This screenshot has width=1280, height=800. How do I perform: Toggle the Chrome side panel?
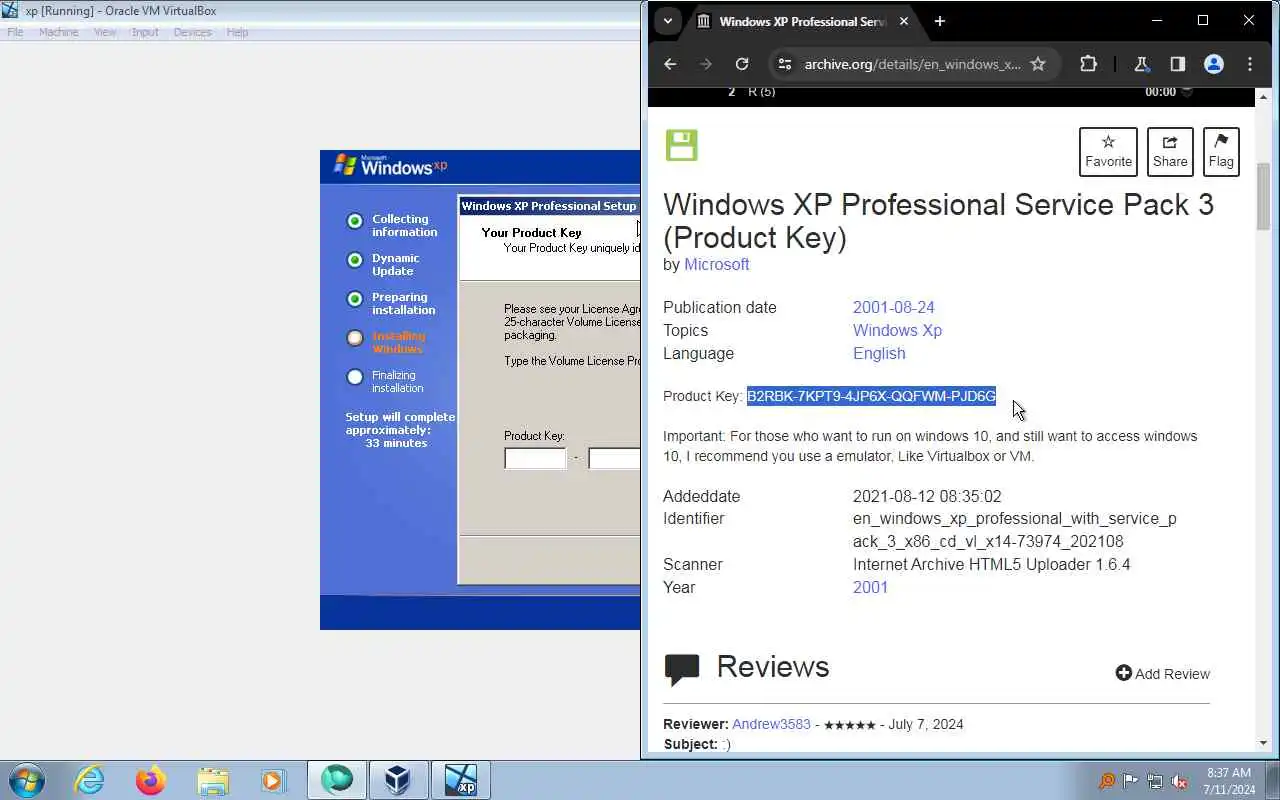[x=1178, y=64]
